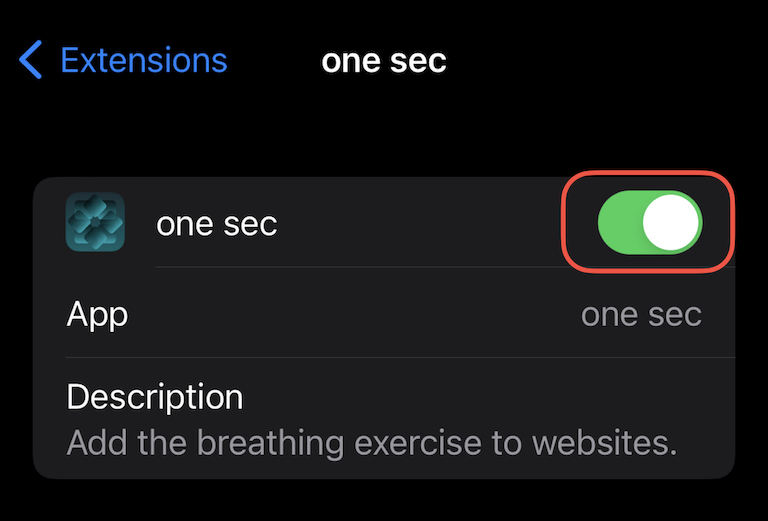Image resolution: width=768 pixels, height=521 pixels.
Task: Disable the one sec extension toggle
Action: (650, 222)
